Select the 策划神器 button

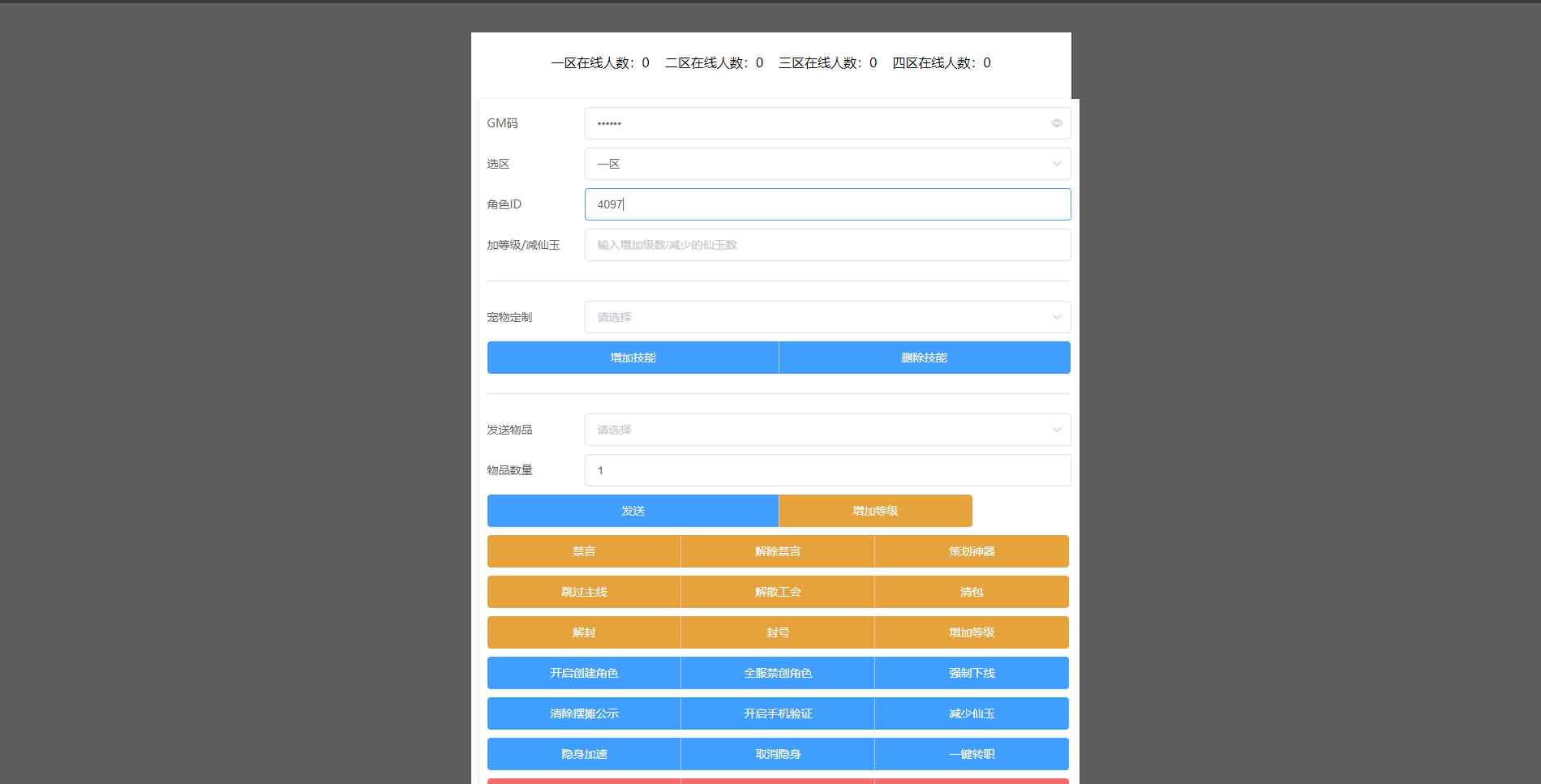[x=972, y=551]
